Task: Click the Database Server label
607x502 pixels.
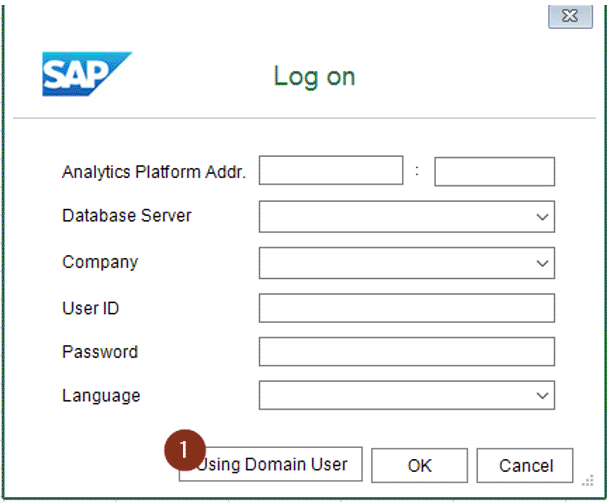Action: [x=127, y=216]
